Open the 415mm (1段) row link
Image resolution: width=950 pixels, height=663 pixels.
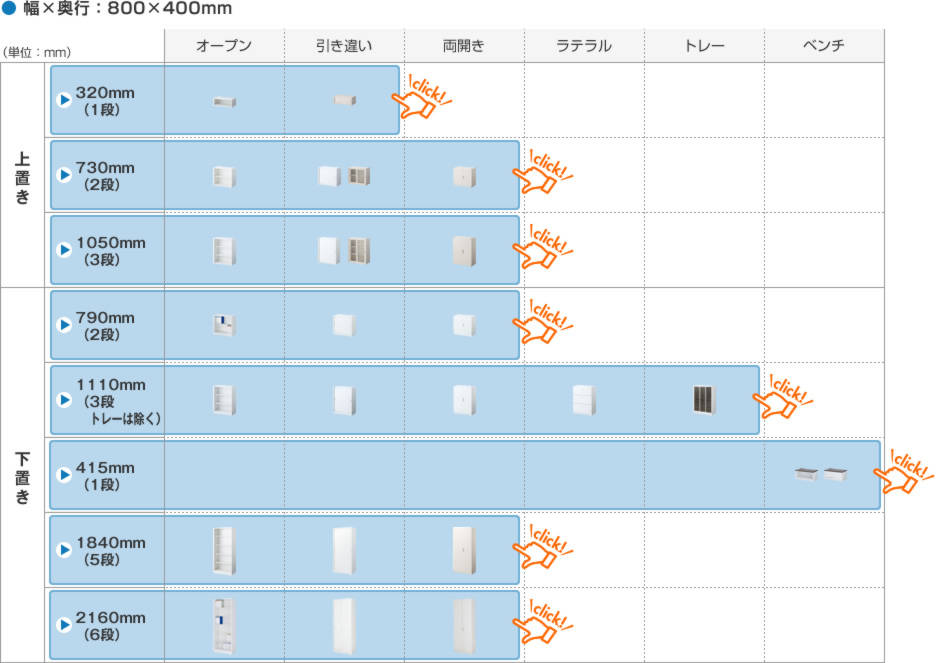coord(104,475)
